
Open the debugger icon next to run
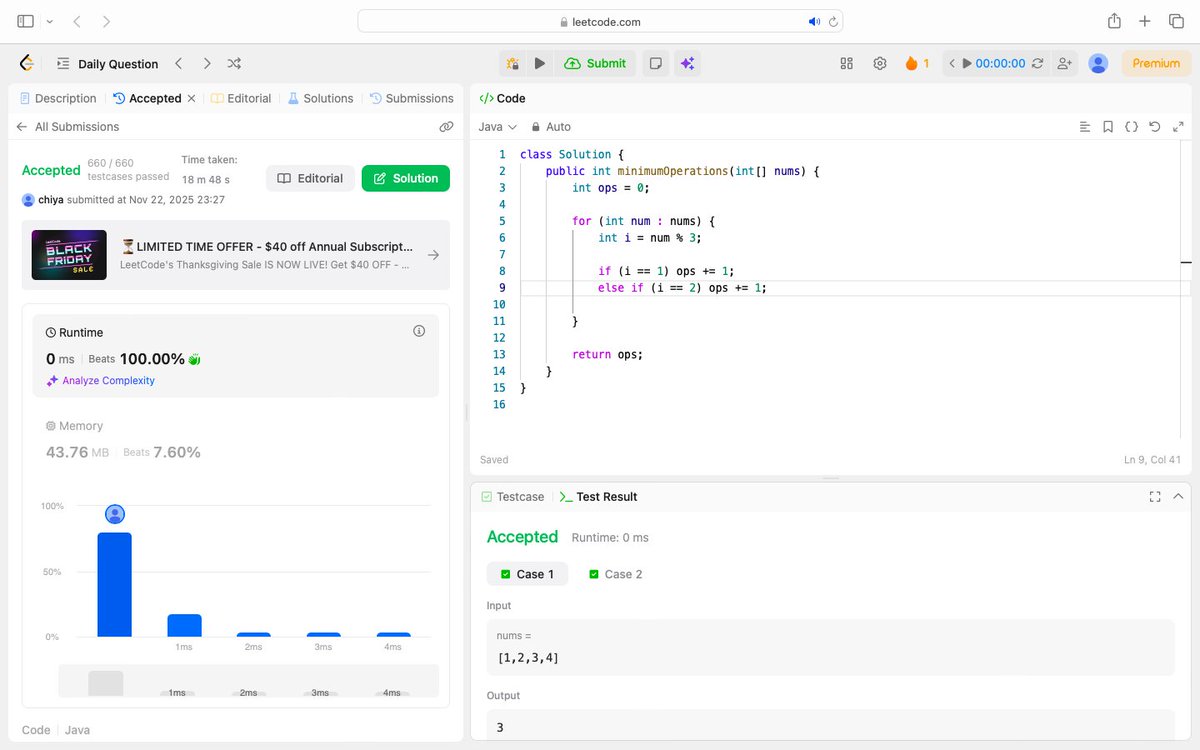[513, 63]
